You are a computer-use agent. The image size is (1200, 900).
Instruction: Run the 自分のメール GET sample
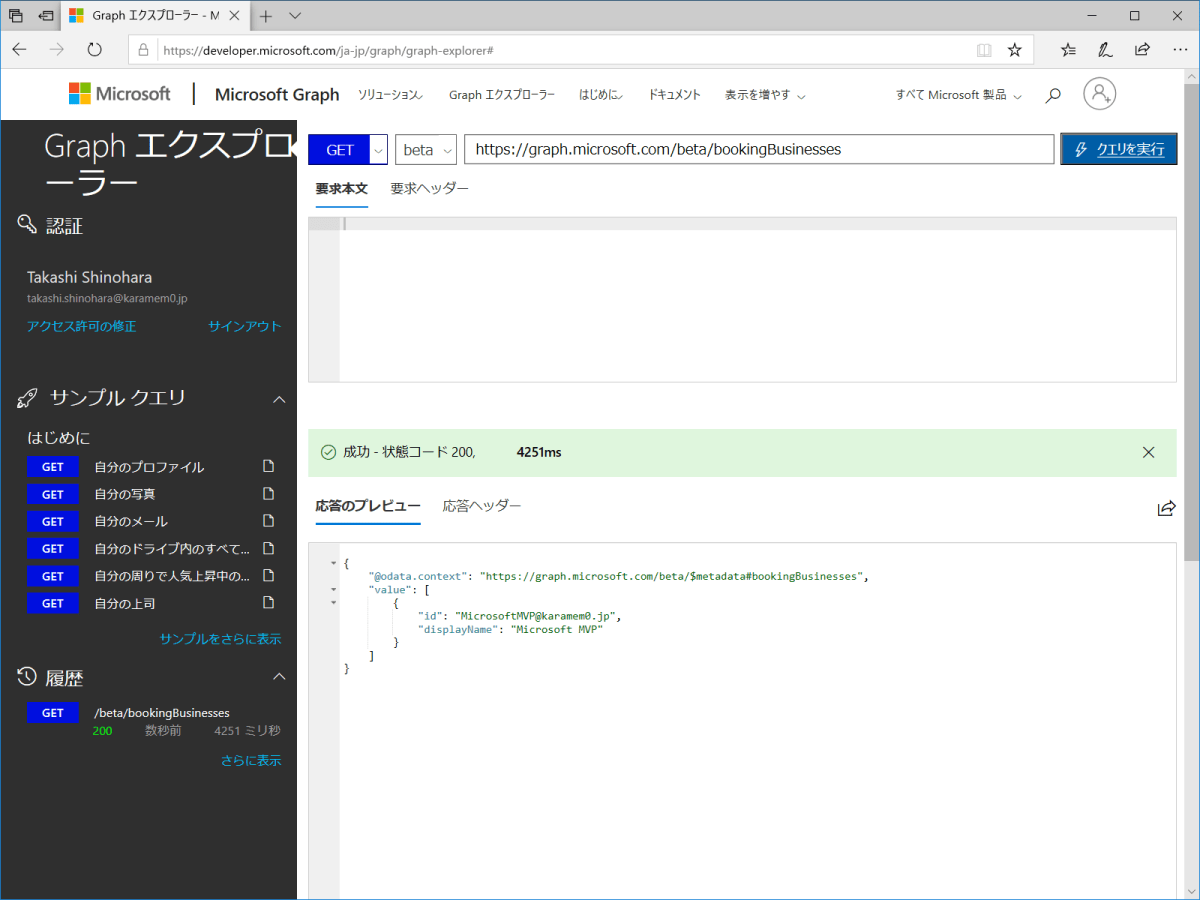click(53, 521)
